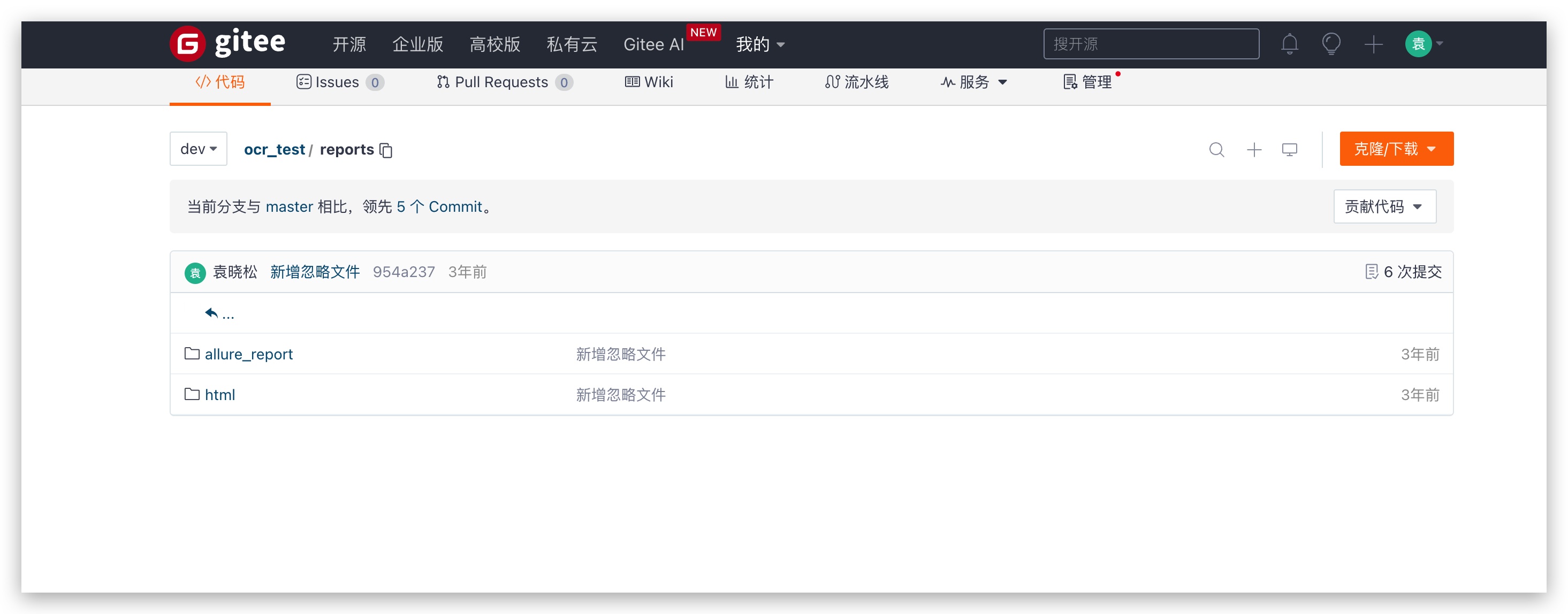
Task: View the 6 次提交 history
Action: click(x=1403, y=272)
